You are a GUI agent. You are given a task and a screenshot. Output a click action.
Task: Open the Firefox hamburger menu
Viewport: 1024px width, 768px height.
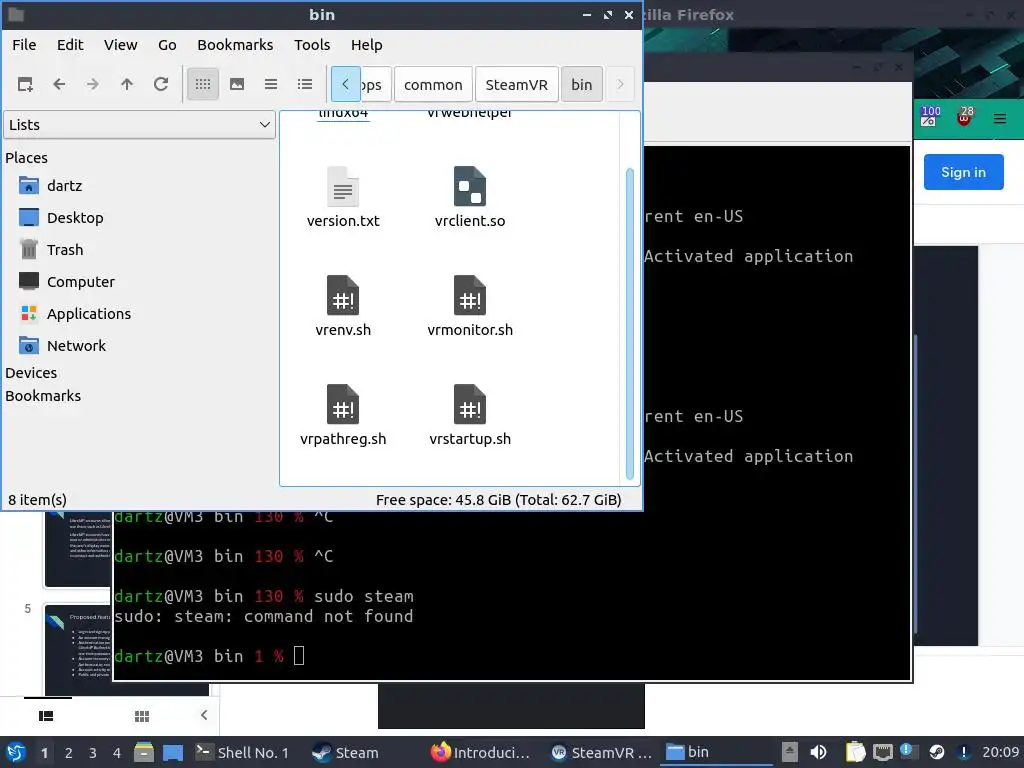[x=1000, y=119]
